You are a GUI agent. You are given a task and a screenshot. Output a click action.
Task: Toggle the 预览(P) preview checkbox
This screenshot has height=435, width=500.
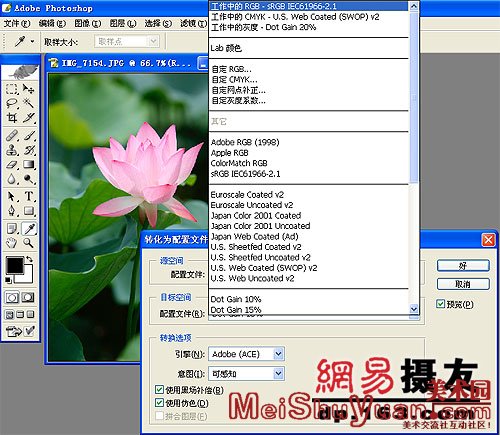[x=440, y=304]
